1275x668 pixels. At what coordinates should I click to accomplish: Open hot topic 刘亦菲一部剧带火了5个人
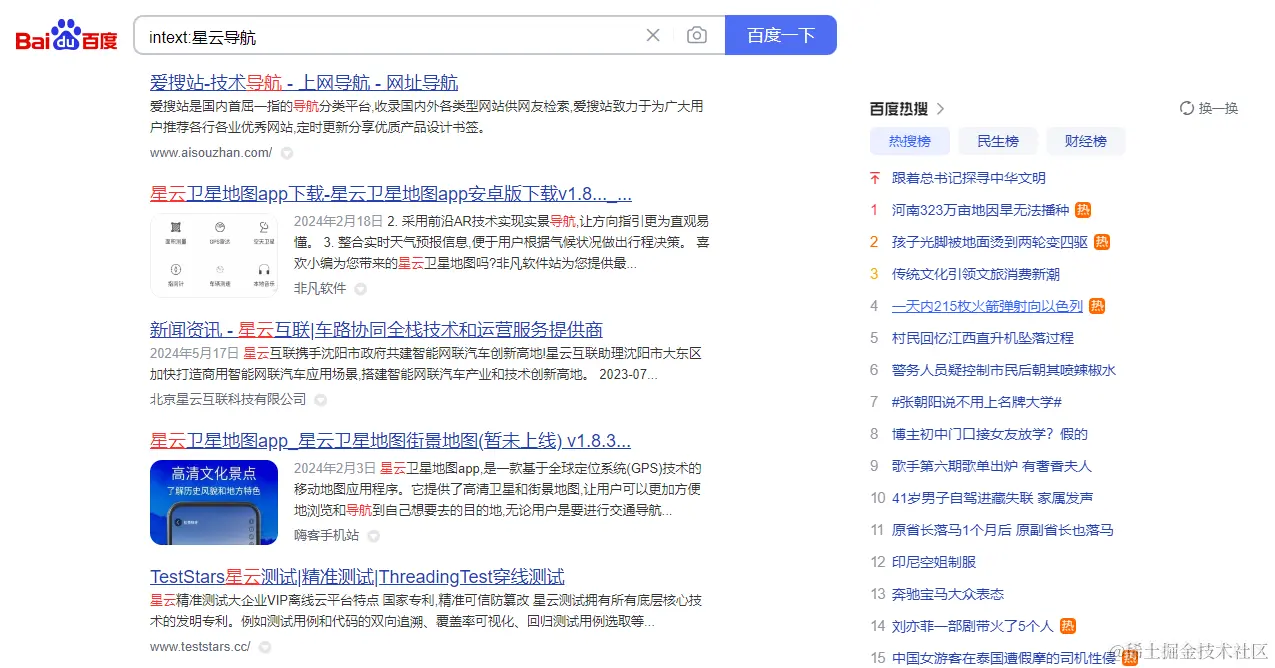(973, 626)
